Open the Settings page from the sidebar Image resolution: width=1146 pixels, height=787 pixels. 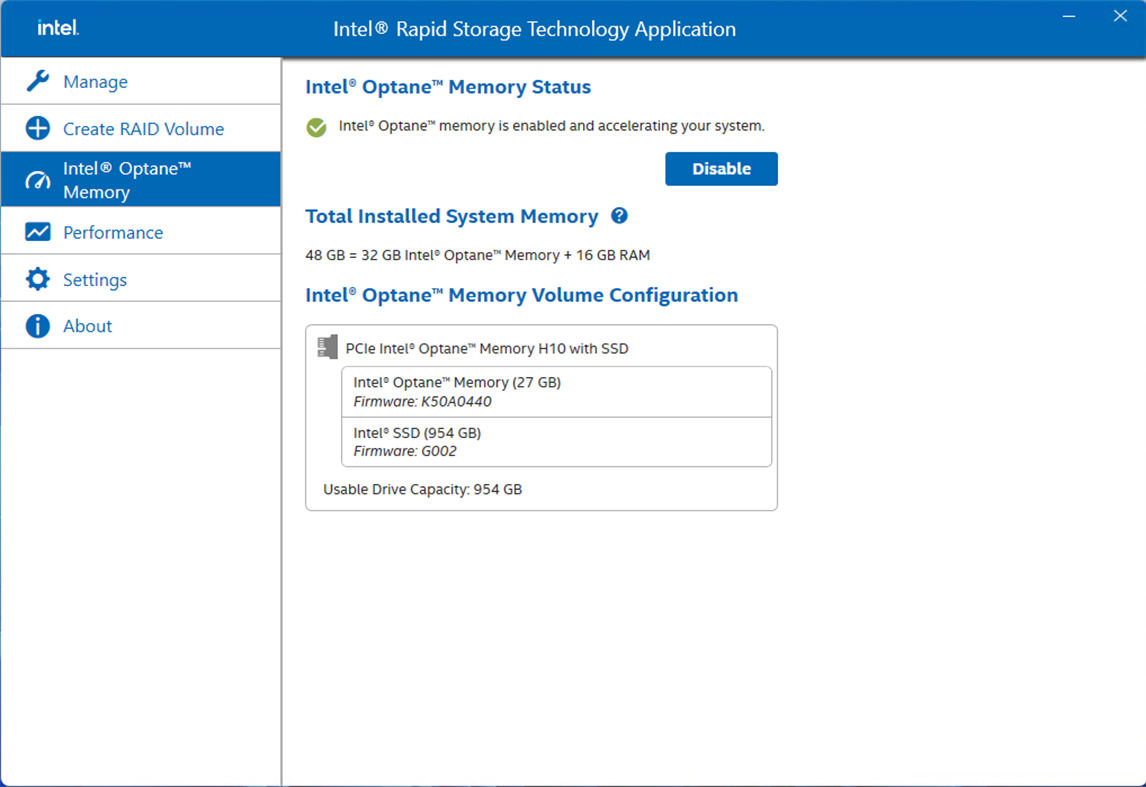click(94, 278)
